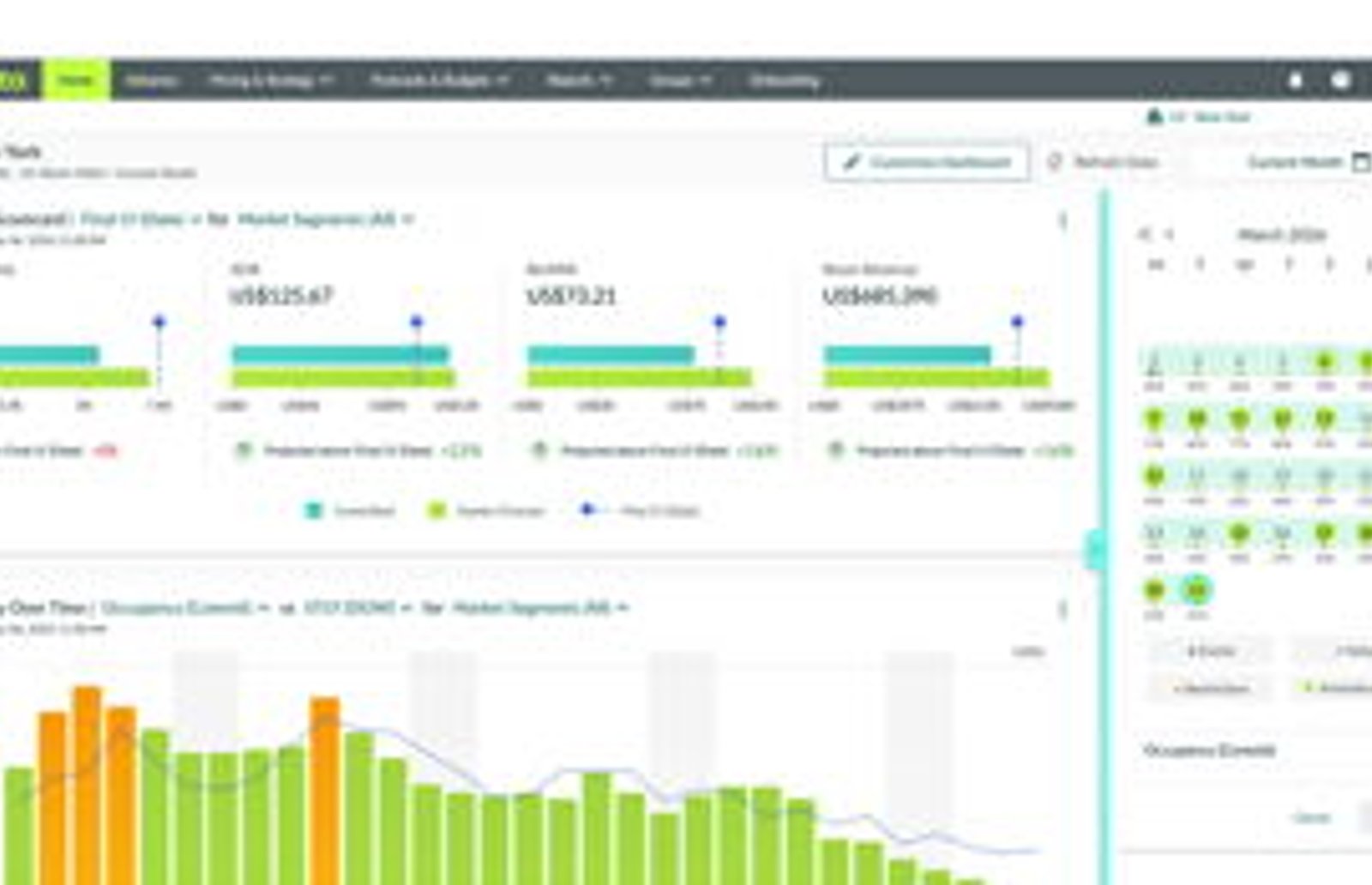Click the blue dot in the Scorecard legend

[587, 509]
